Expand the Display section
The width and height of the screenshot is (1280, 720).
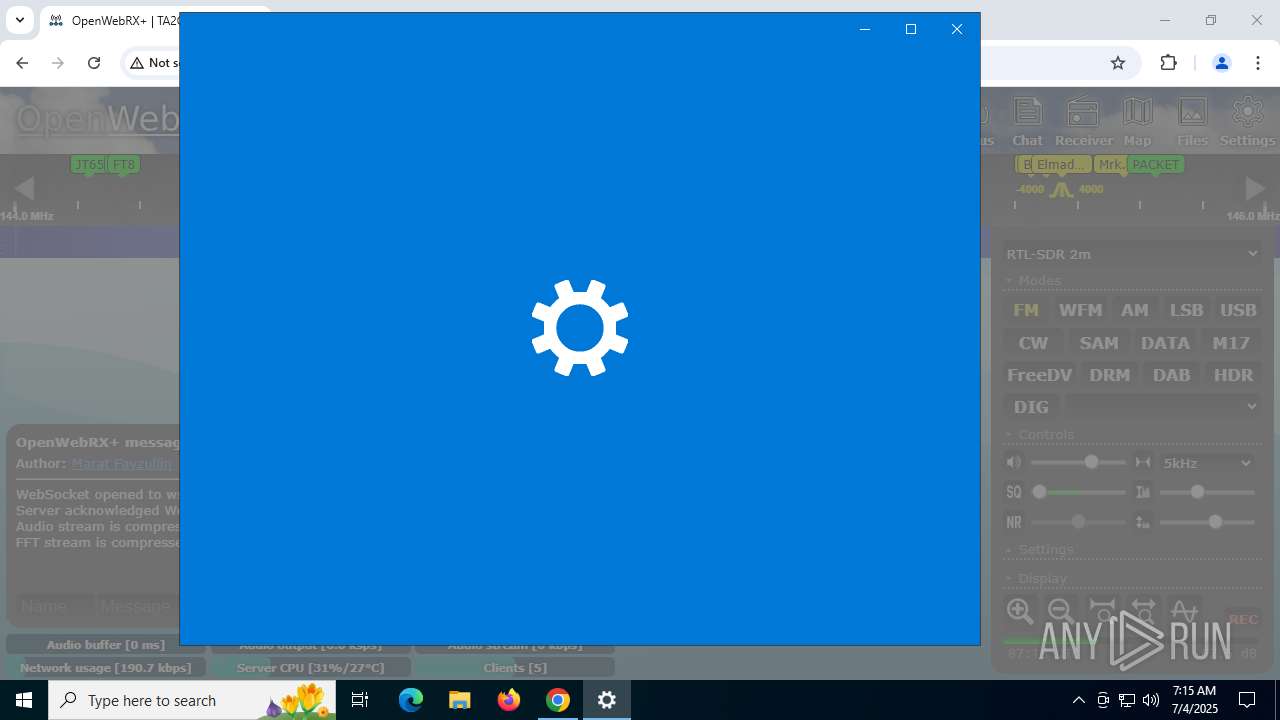(1036, 579)
